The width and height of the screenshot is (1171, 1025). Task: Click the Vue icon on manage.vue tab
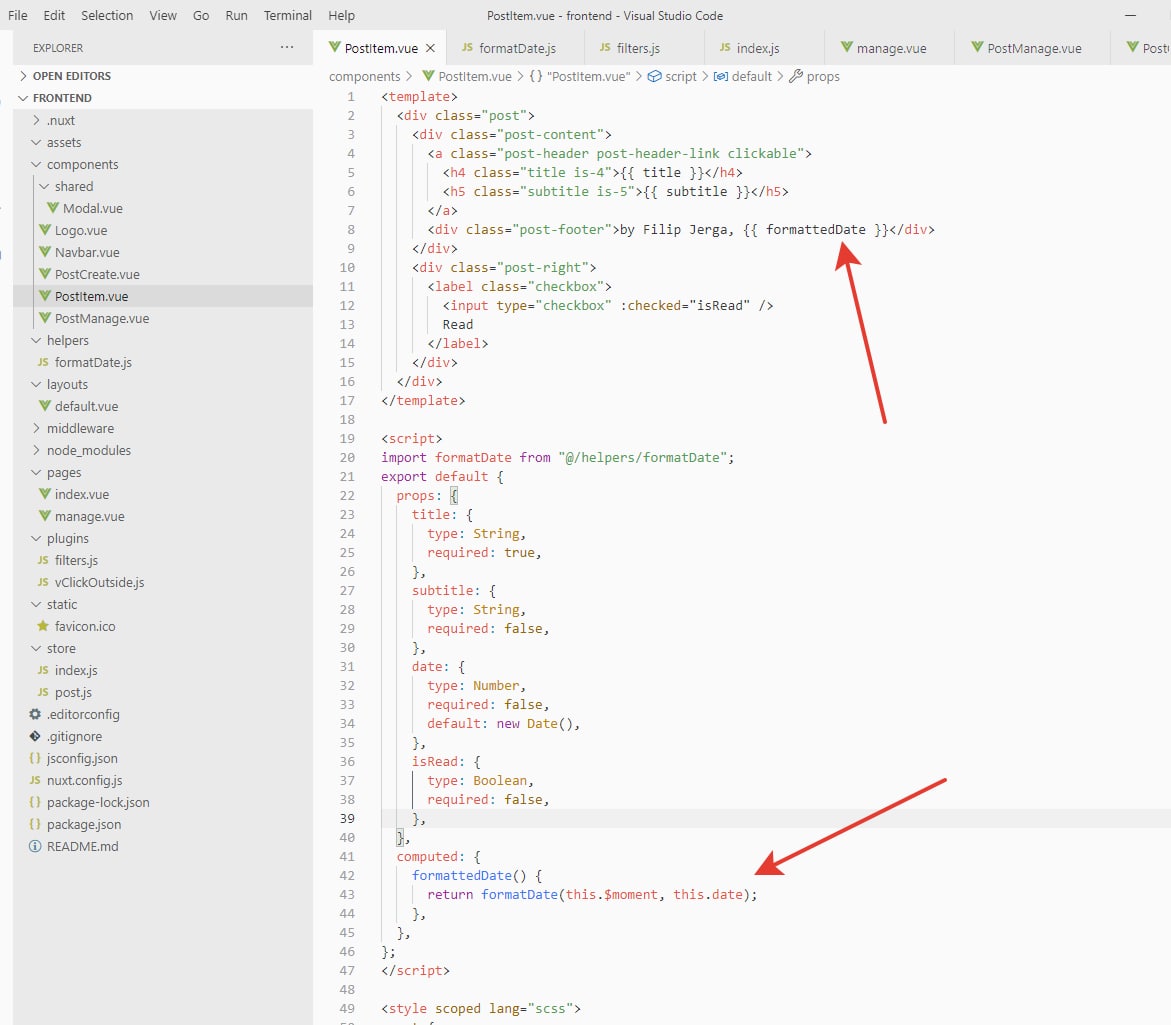847,47
